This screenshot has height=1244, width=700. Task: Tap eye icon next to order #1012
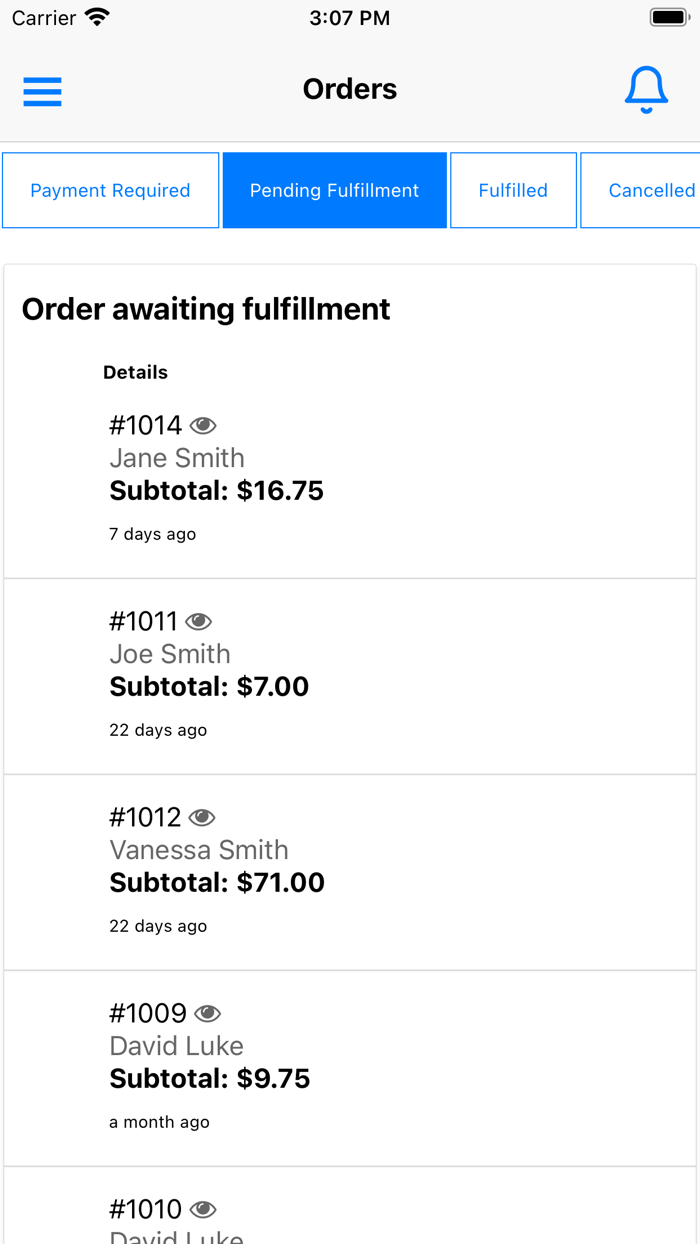click(x=202, y=818)
